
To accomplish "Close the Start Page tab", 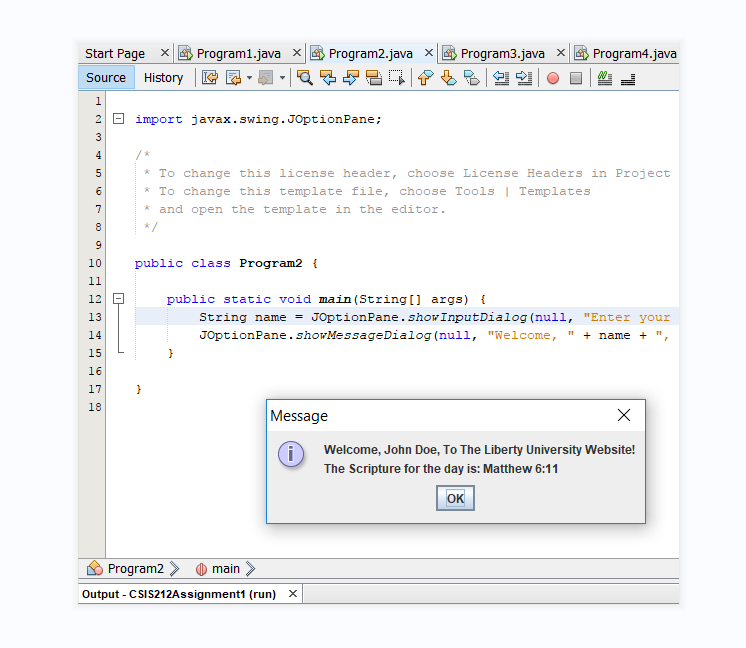I will click(x=165, y=53).
